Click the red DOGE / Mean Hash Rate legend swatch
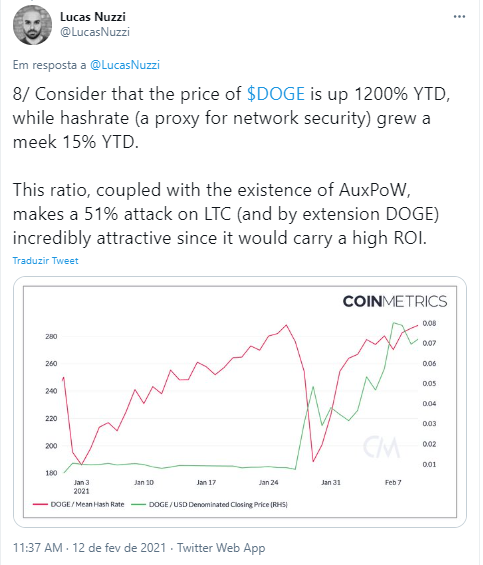The height and width of the screenshot is (565, 483). point(40,504)
